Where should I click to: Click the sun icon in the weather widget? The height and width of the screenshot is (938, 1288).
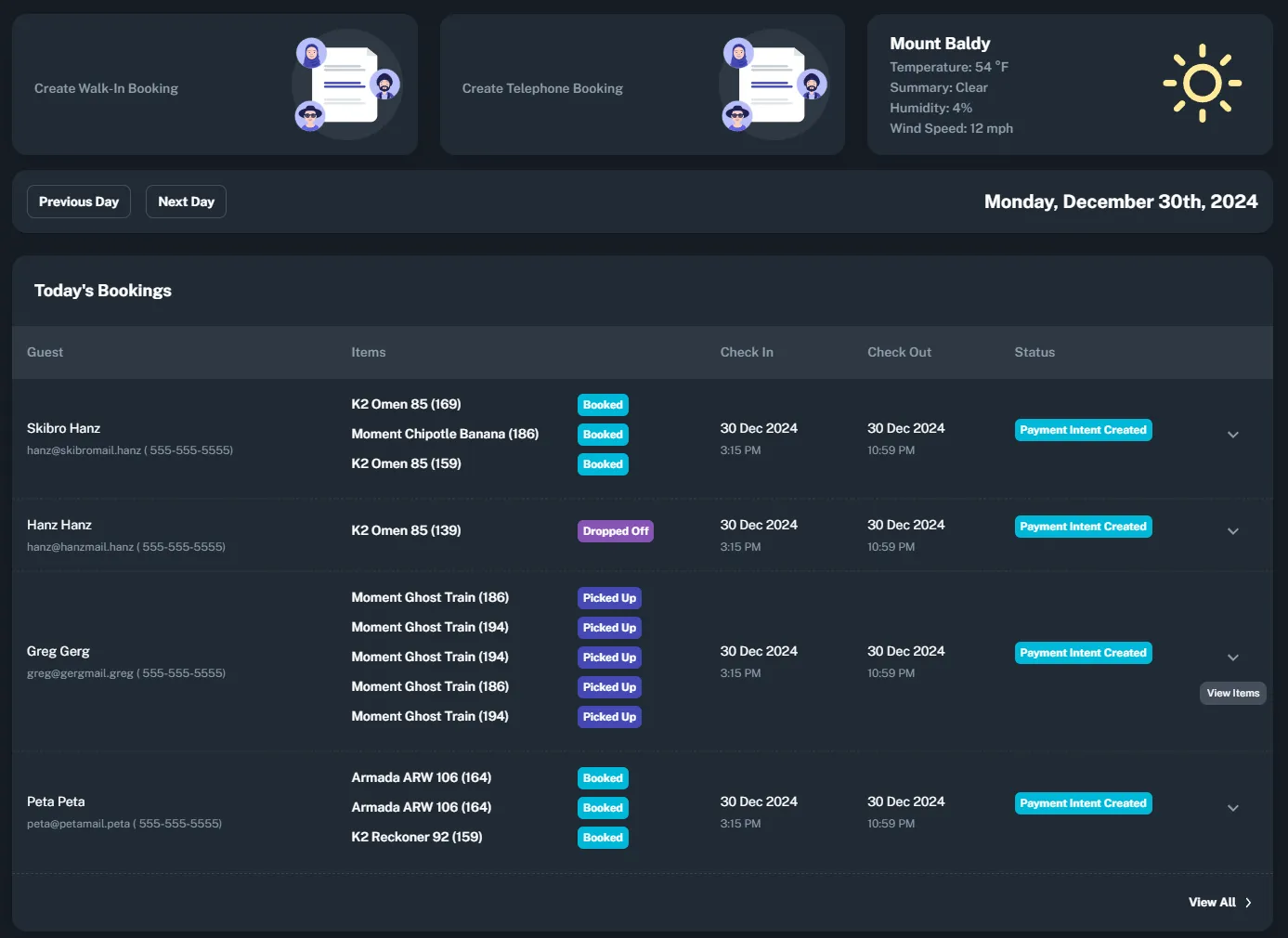pyautogui.click(x=1203, y=85)
